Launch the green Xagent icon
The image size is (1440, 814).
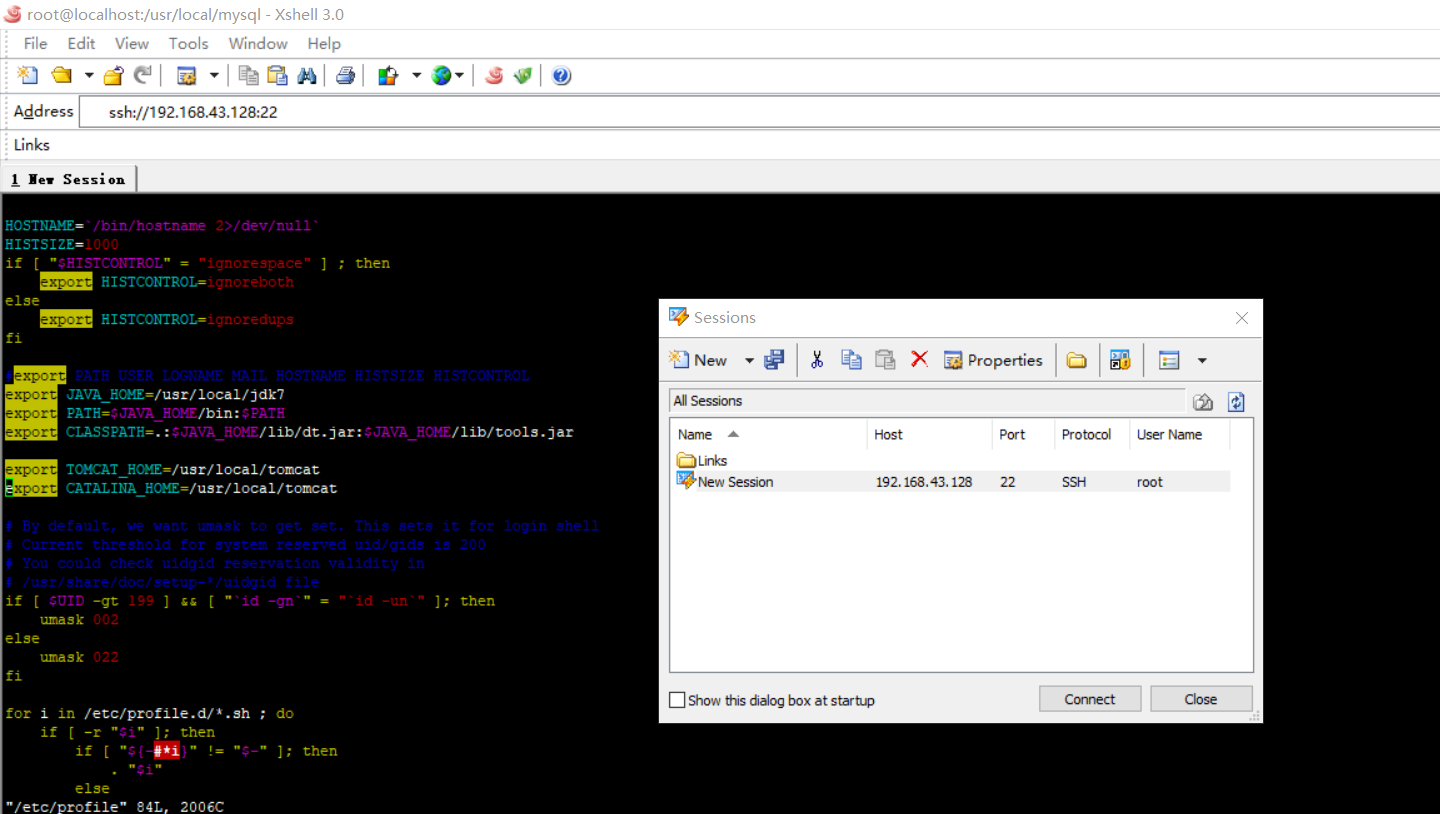(522, 75)
